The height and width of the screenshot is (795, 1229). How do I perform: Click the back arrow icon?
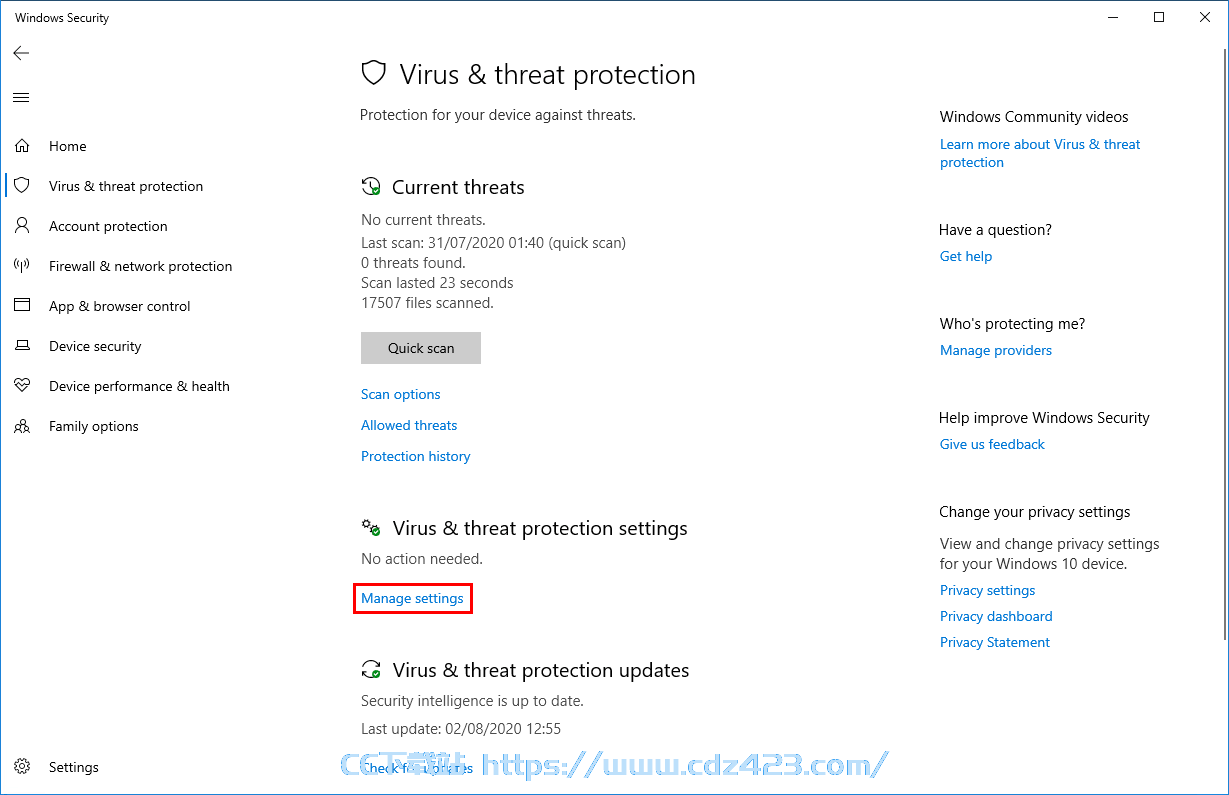click(21, 53)
